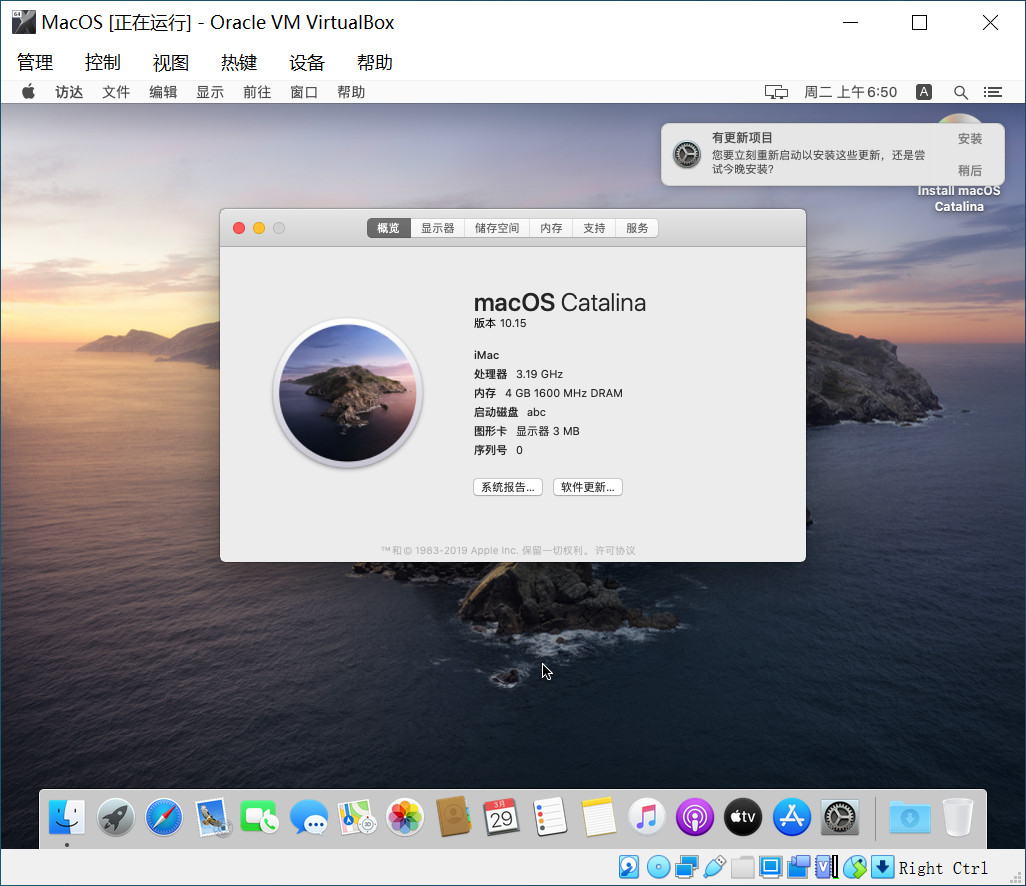Image resolution: width=1026 pixels, height=886 pixels.
Task: Open Trash bin in Dock
Action: pyautogui.click(x=958, y=817)
